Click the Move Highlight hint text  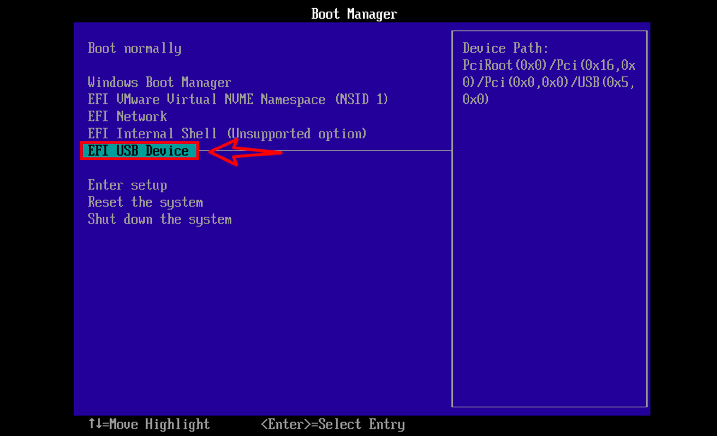(x=159, y=424)
